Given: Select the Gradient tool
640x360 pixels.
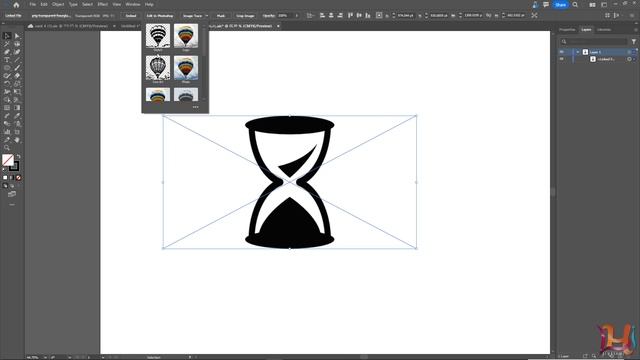Looking at the screenshot, I should coord(17,108).
